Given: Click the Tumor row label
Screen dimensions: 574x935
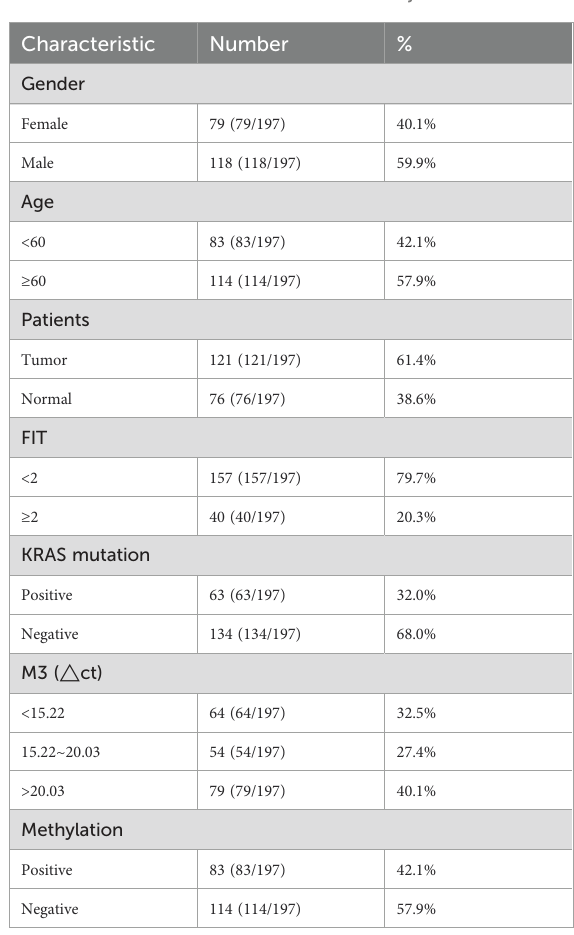Looking at the screenshot, I should tap(44, 360).
